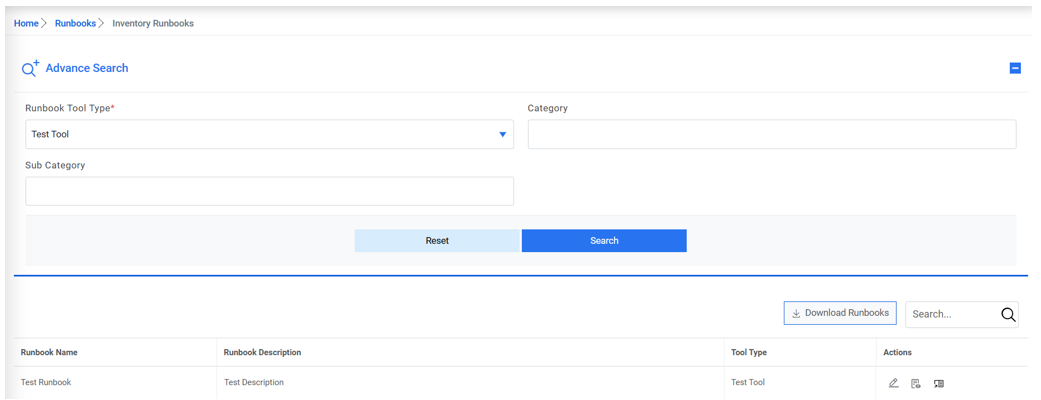
Task: Click the table Search... text box
Action: pyautogui.click(x=950, y=314)
